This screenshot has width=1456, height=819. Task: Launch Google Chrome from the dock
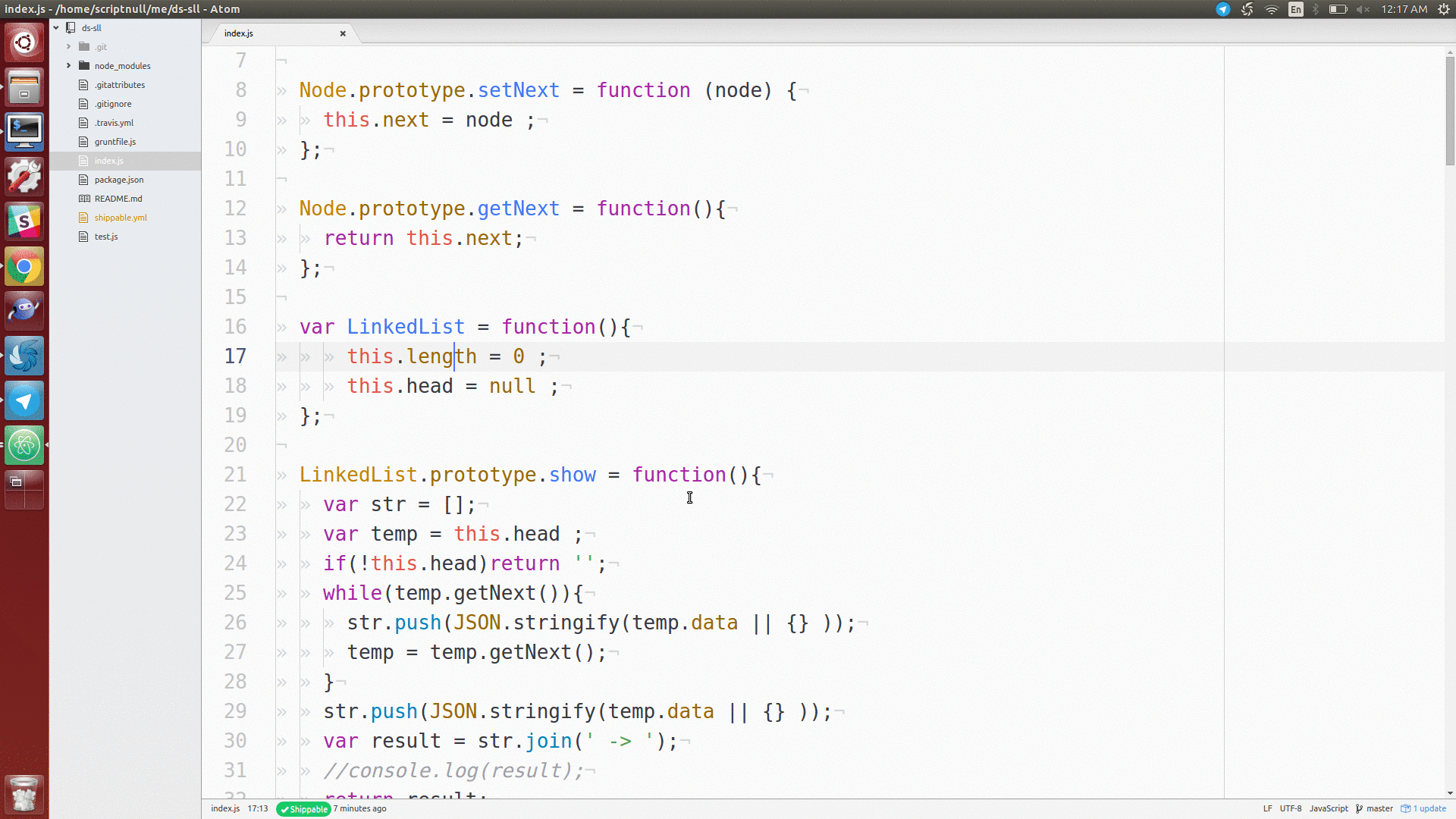(x=25, y=266)
